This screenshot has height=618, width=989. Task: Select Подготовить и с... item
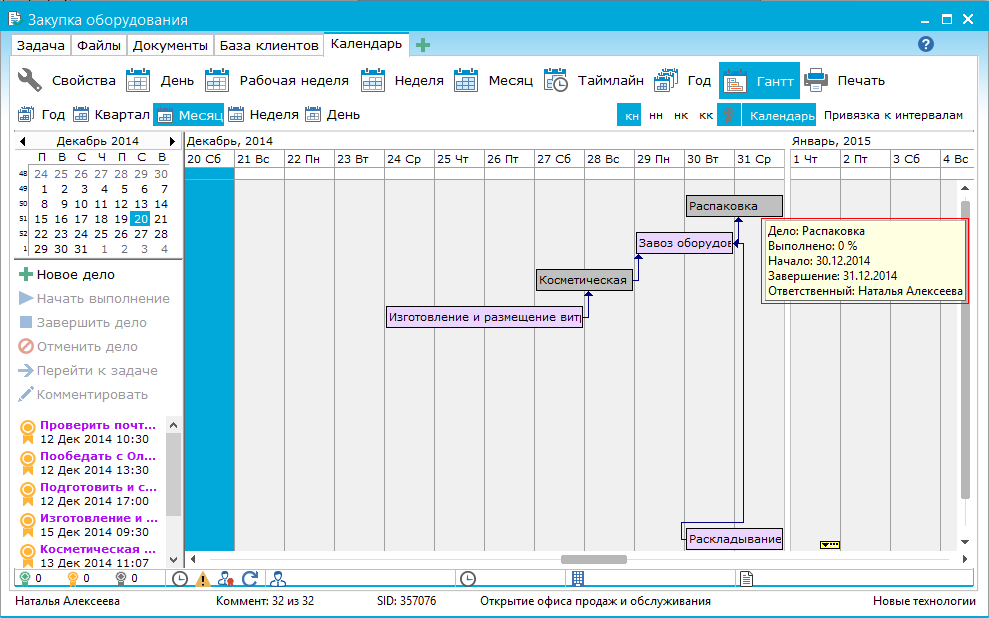point(91,494)
